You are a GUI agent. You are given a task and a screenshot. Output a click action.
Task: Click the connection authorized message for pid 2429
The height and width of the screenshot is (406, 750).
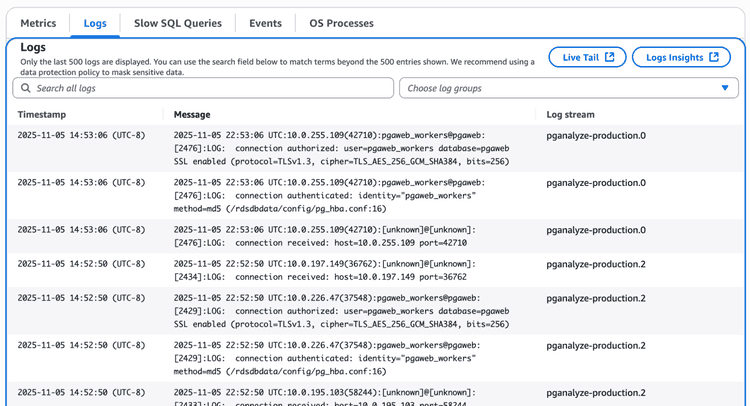click(x=342, y=311)
